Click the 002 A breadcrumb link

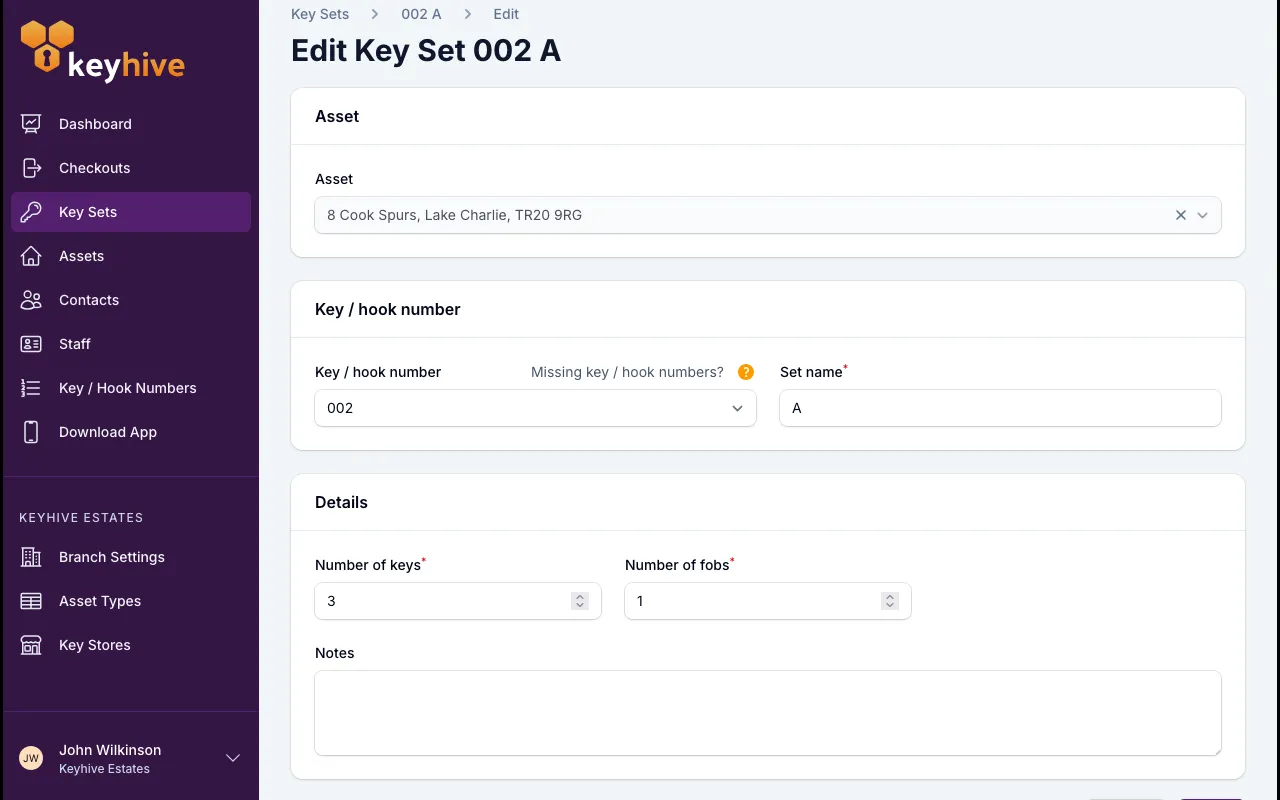pyautogui.click(x=421, y=14)
